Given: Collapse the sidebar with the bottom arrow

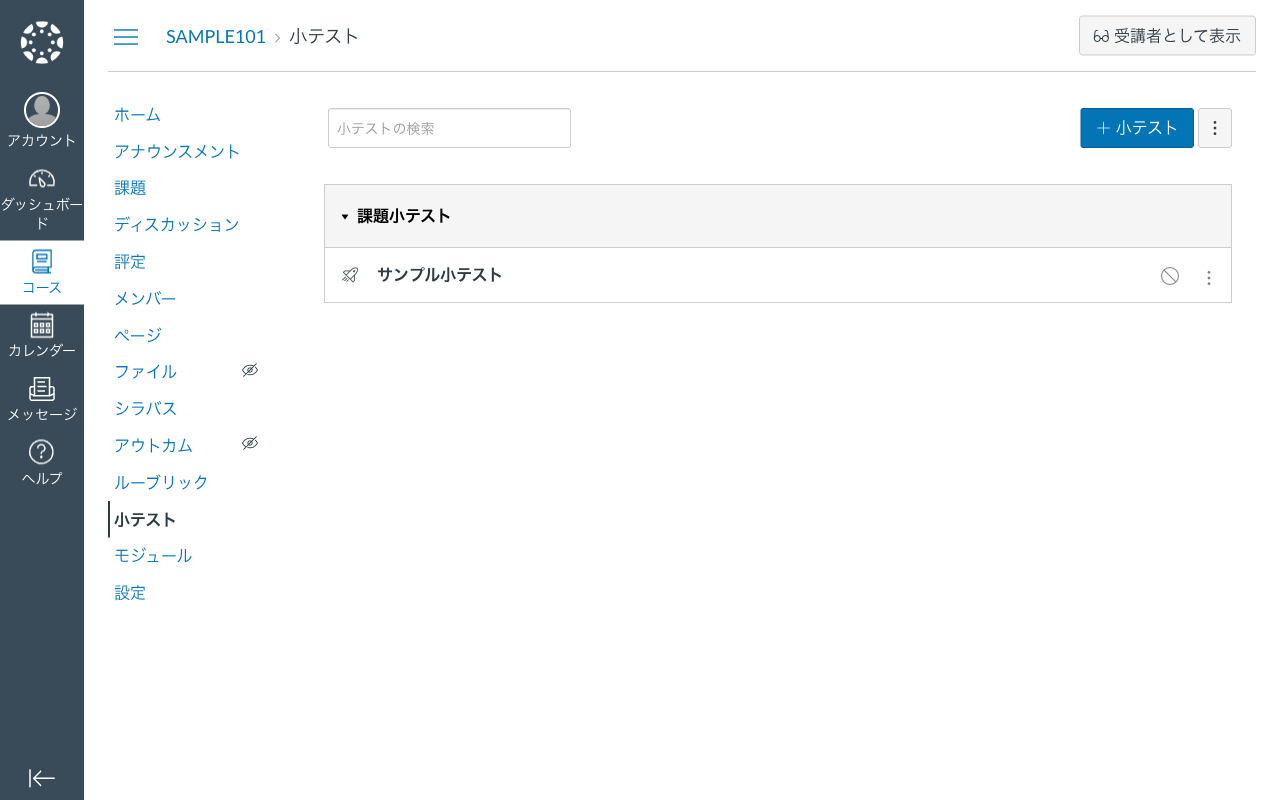Looking at the screenshot, I should click(41, 778).
